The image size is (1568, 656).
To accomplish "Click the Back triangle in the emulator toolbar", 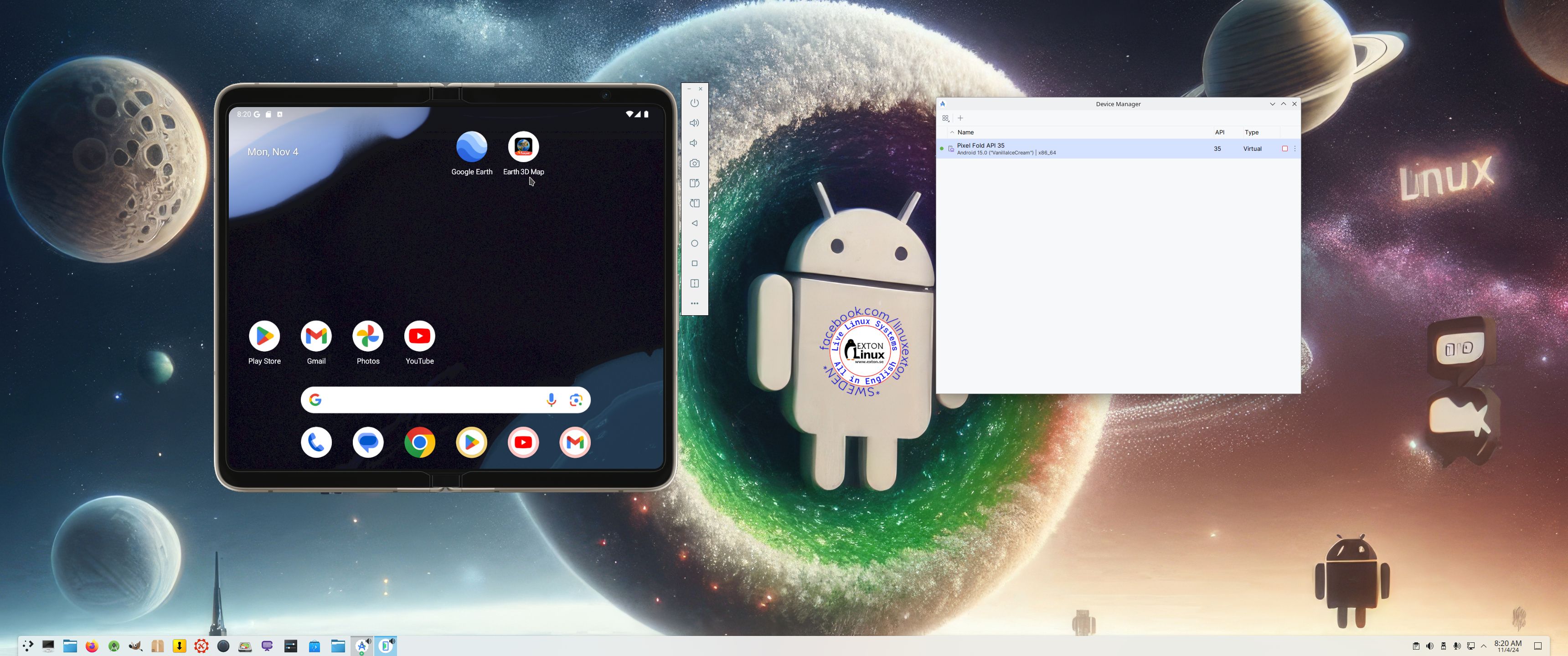I will click(x=695, y=223).
